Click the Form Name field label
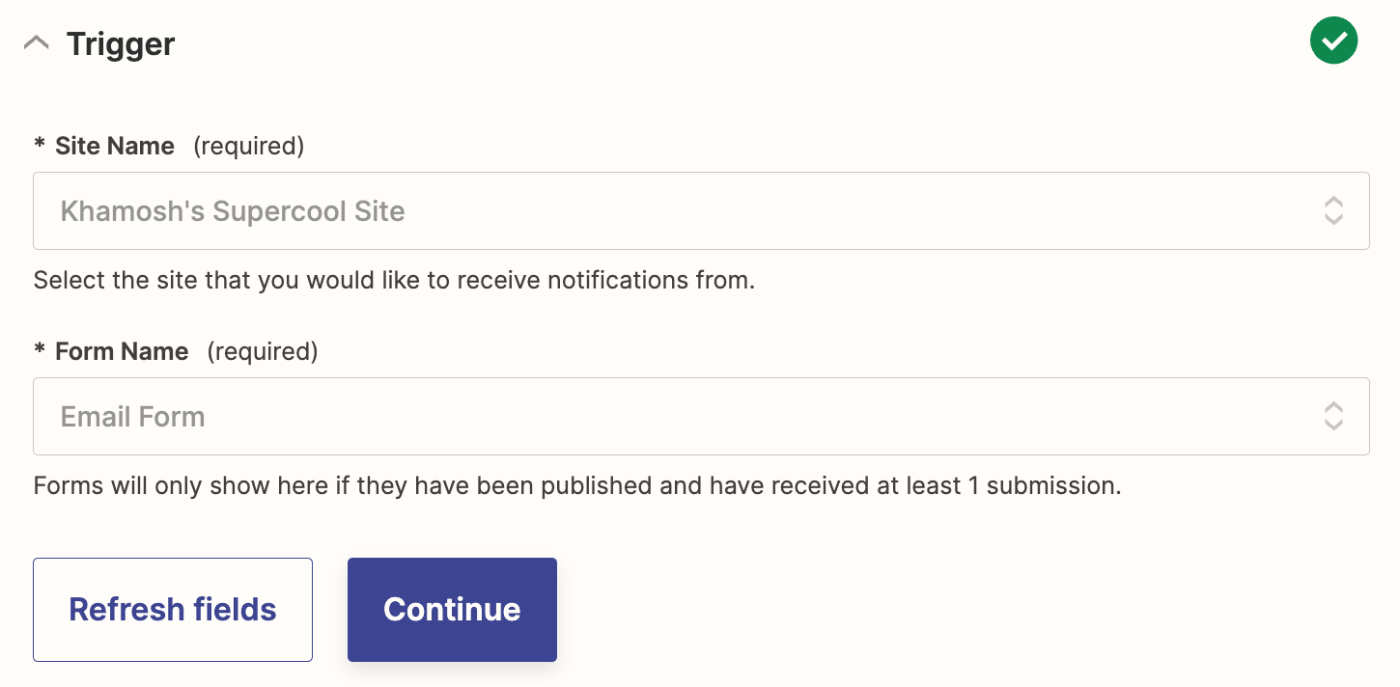This screenshot has width=1400, height=687. pyautogui.click(x=122, y=351)
